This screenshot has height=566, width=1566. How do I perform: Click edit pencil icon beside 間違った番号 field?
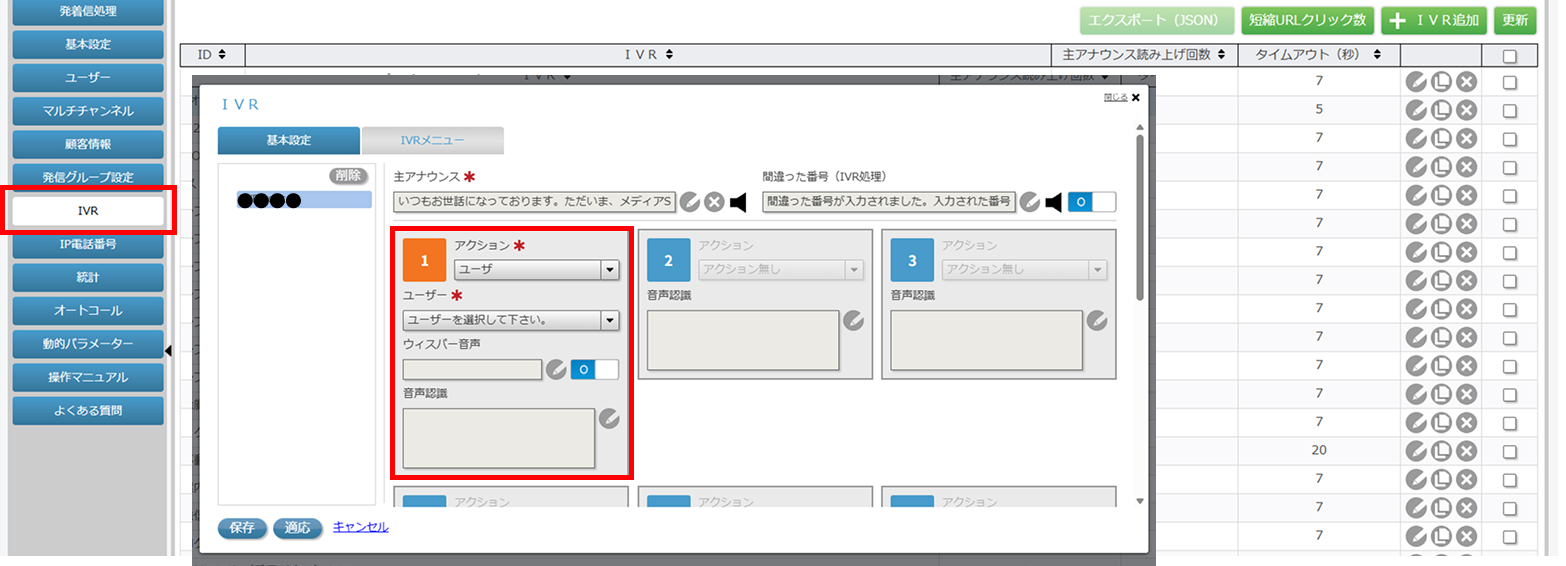(1029, 203)
